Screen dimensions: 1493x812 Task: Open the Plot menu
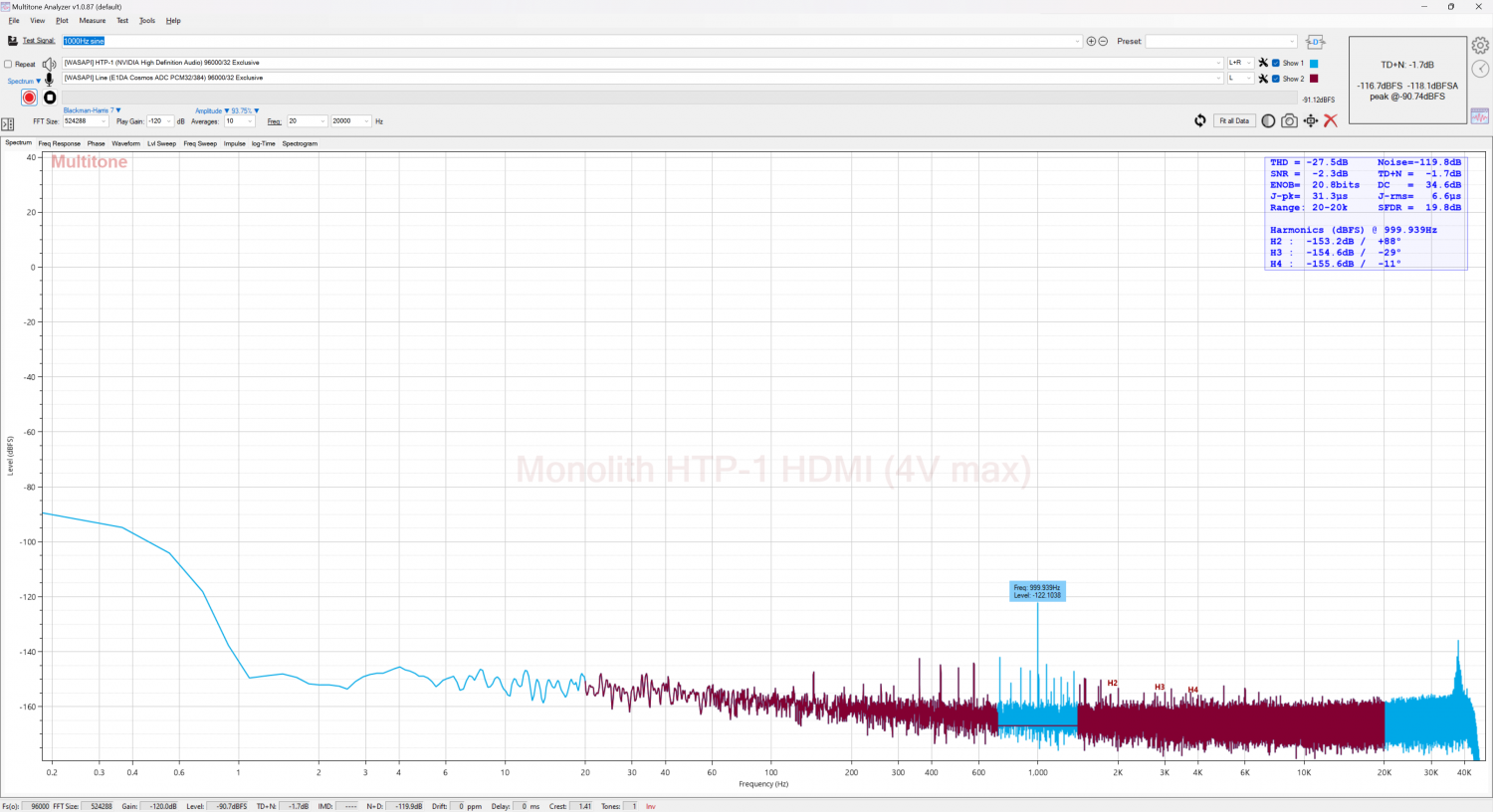[62, 20]
